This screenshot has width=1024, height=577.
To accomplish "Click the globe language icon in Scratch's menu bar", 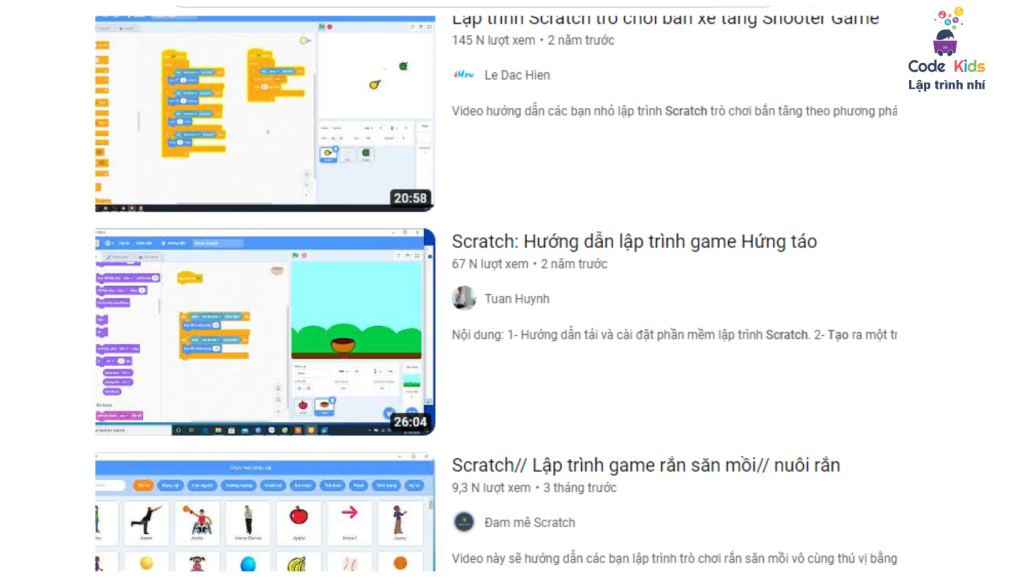I will tap(108, 243).
